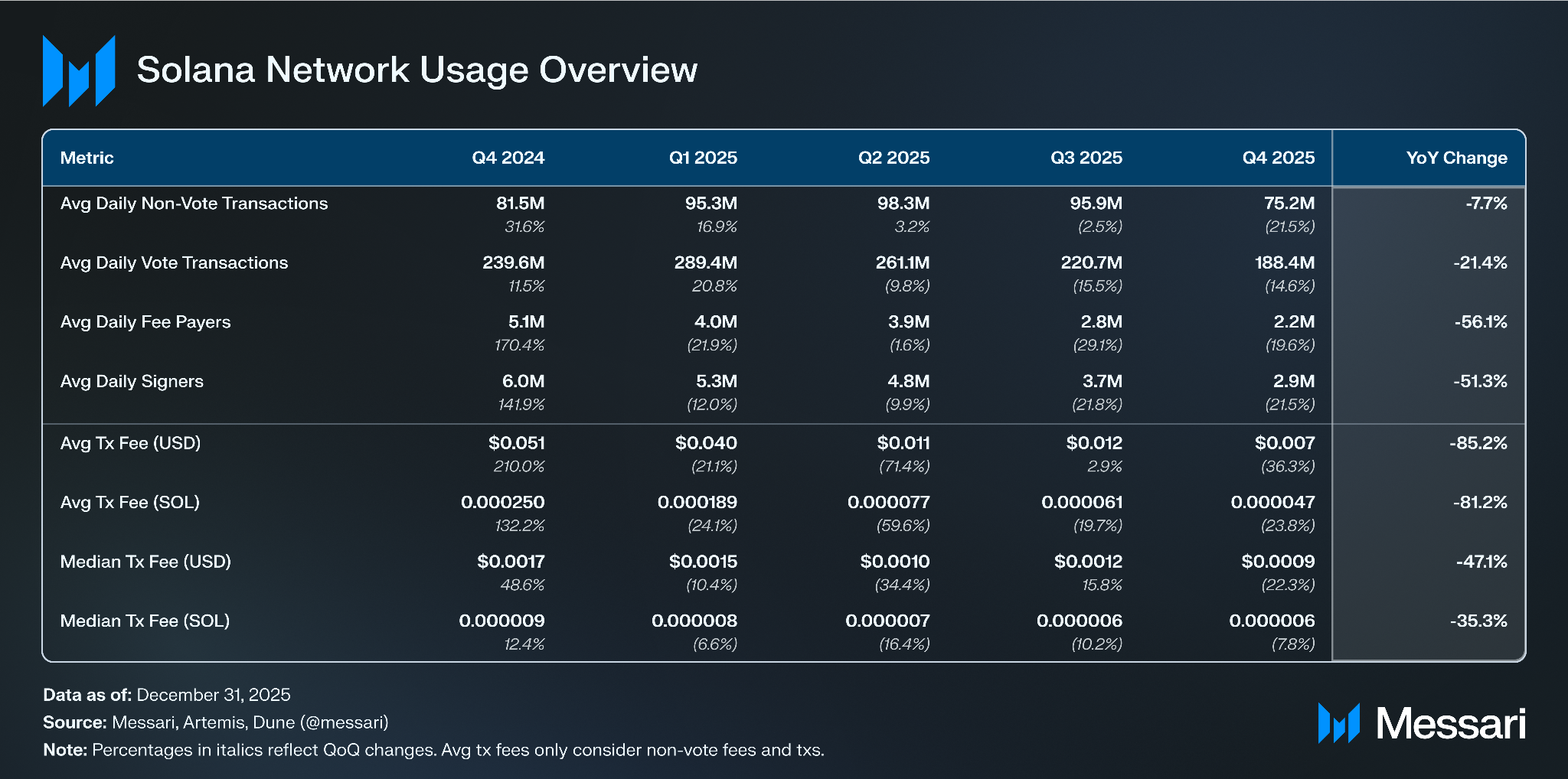Click the 5.1M fee payers value

point(526,322)
